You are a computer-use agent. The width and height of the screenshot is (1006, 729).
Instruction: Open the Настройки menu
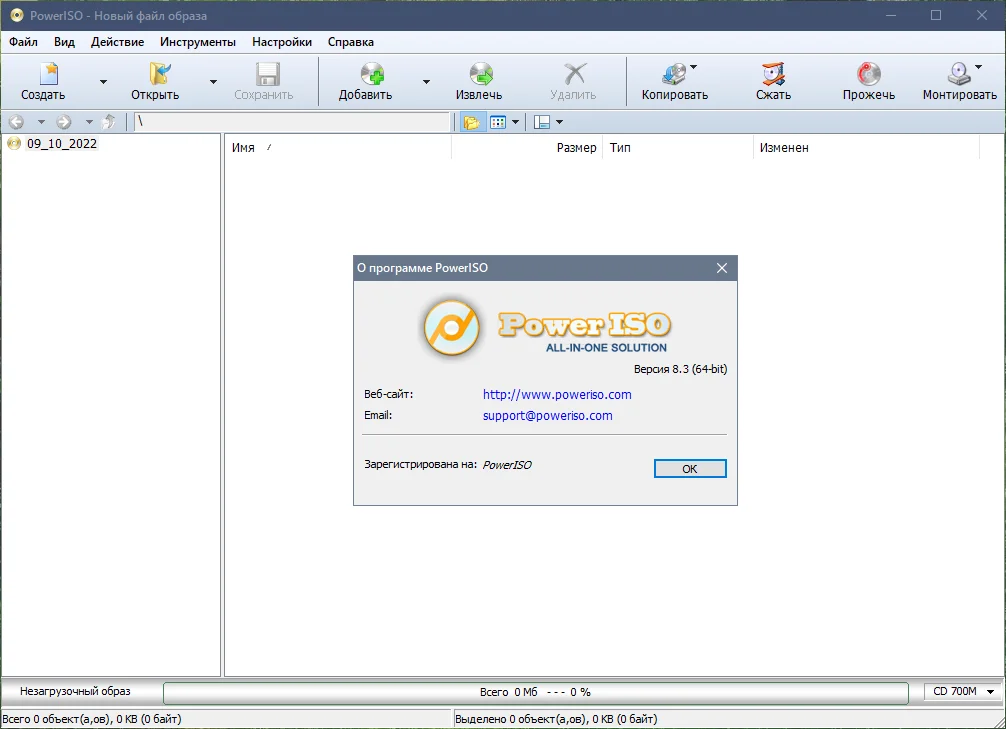click(282, 42)
